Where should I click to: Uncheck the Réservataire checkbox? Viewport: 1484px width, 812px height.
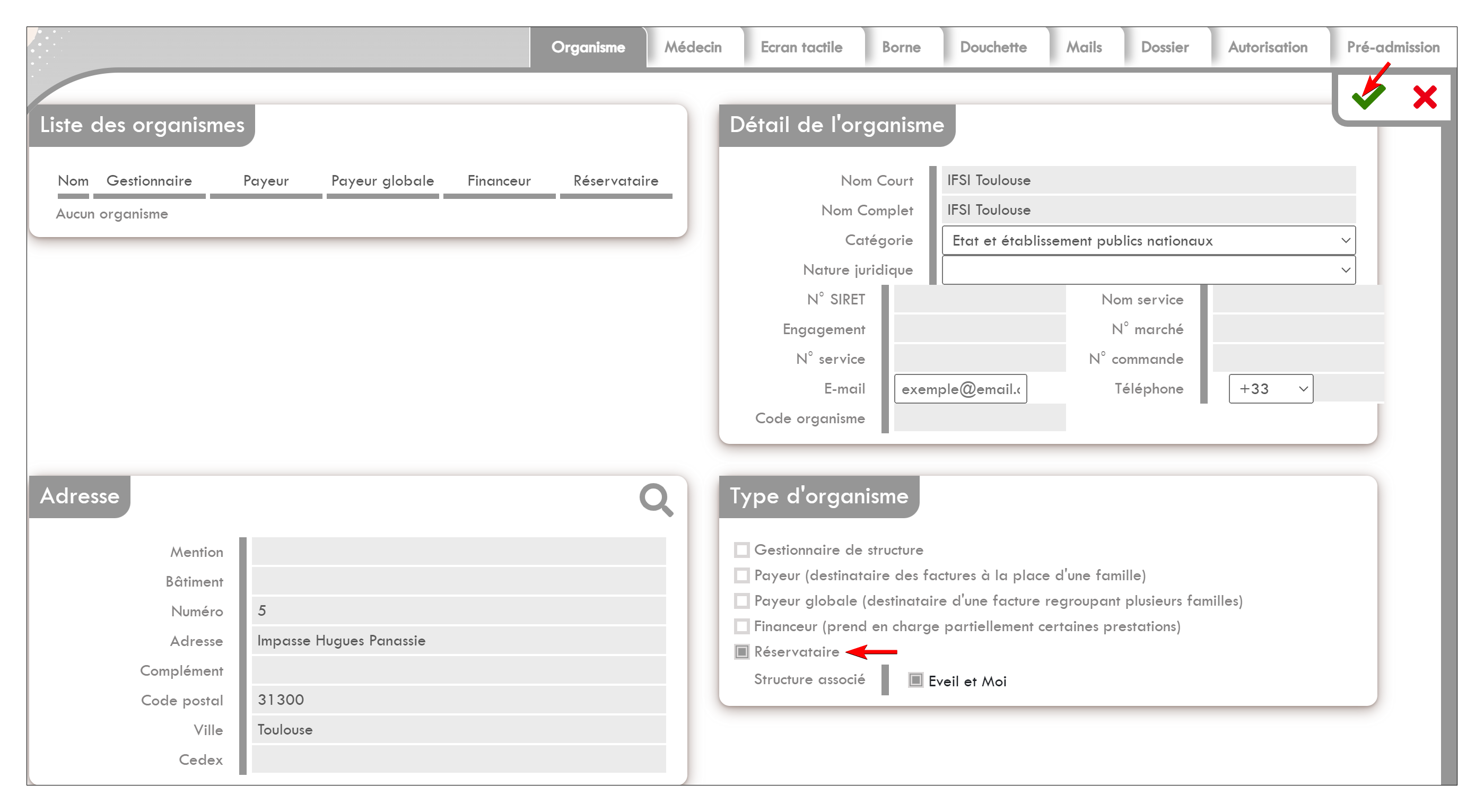(741, 651)
